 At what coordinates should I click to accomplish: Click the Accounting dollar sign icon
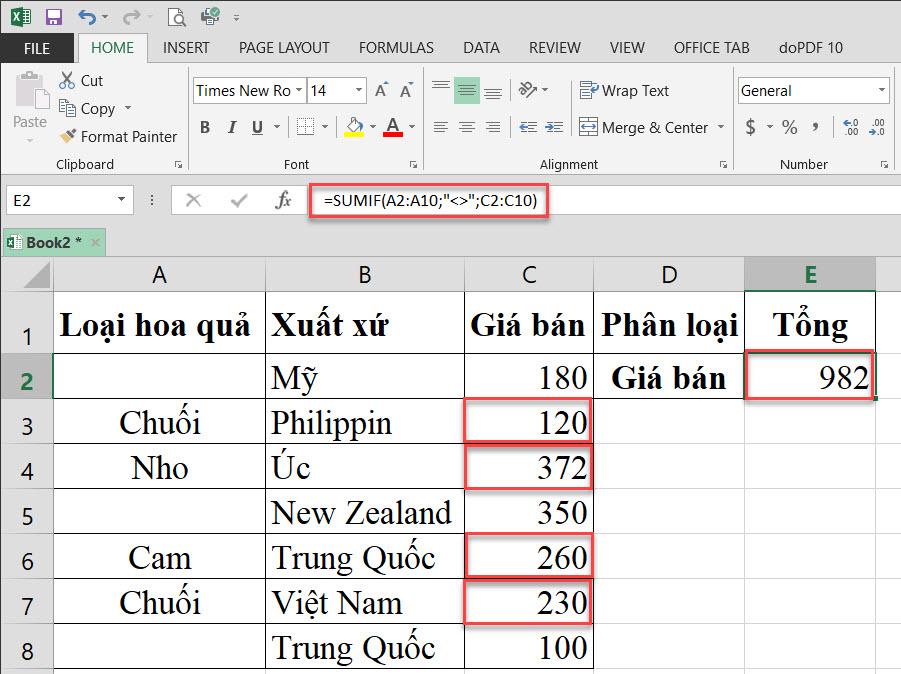[749, 127]
